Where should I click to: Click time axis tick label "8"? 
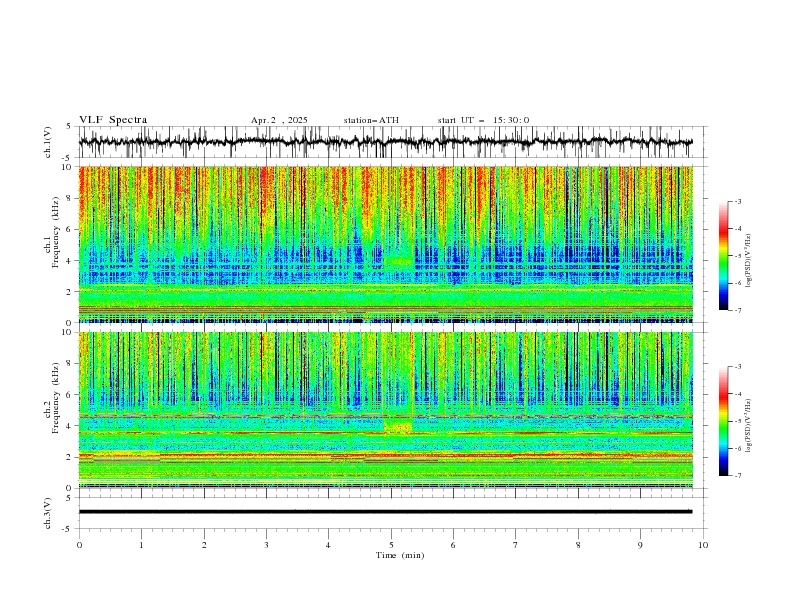click(x=578, y=545)
